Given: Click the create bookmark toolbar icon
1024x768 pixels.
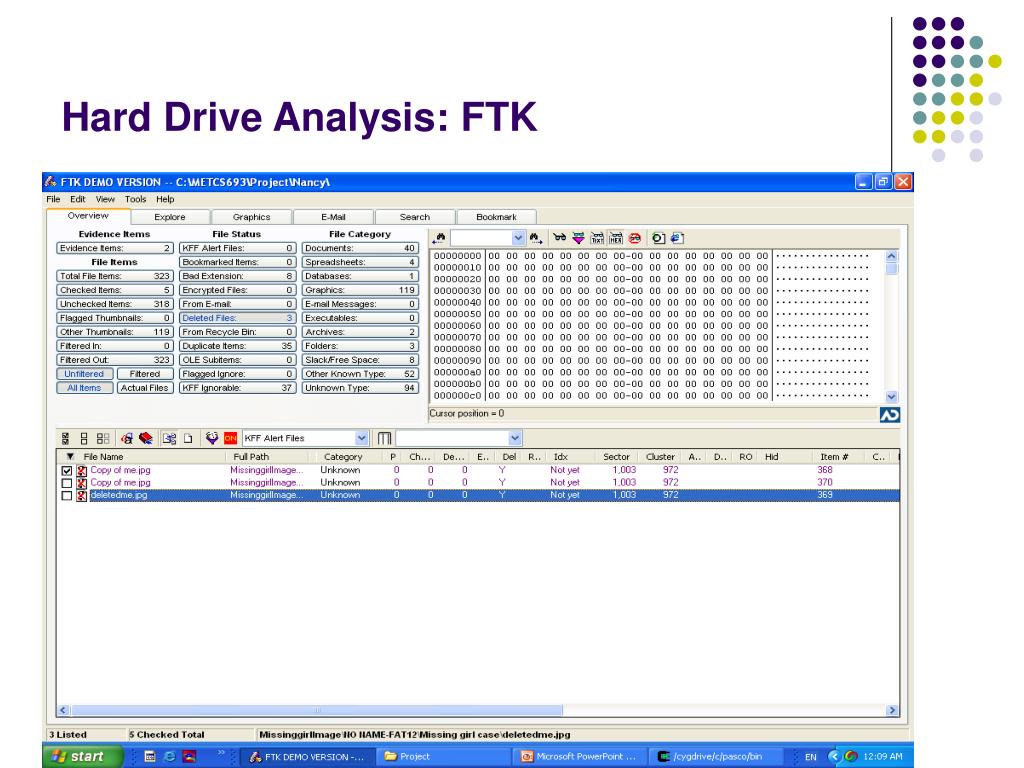Looking at the screenshot, I should tap(127, 438).
